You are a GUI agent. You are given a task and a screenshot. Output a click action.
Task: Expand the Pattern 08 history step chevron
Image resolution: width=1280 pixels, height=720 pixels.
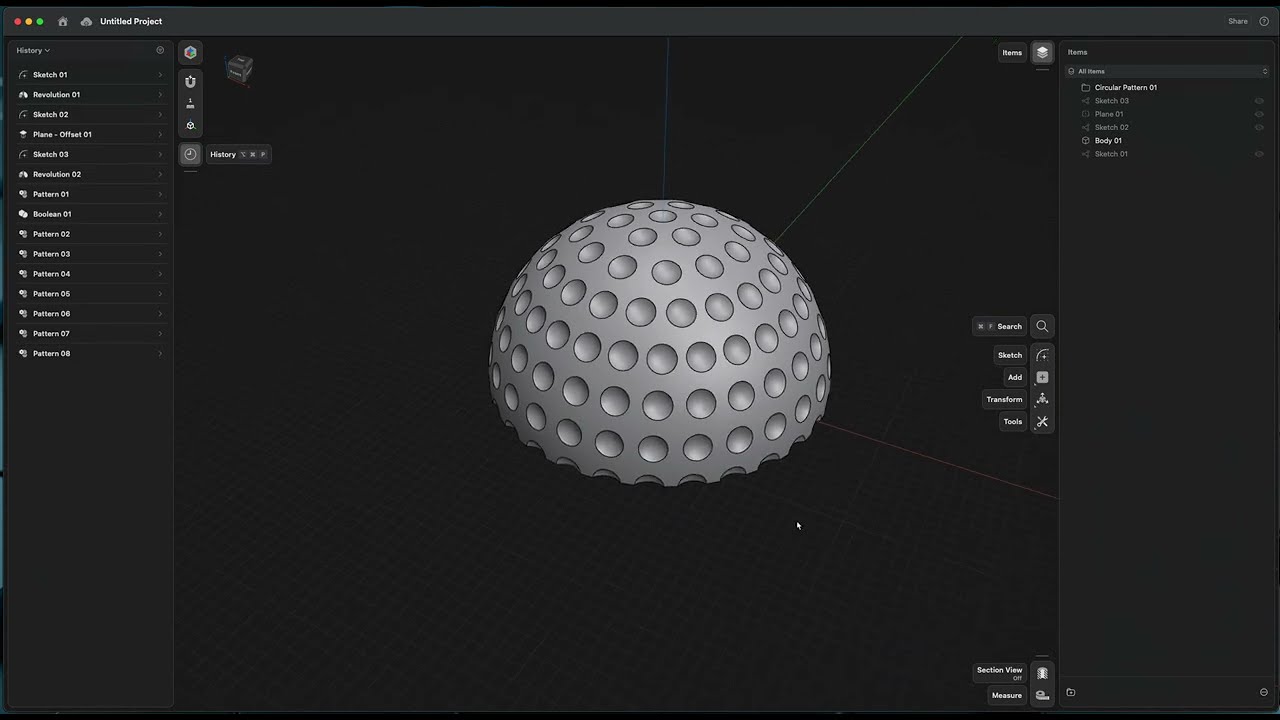click(x=160, y=353)
